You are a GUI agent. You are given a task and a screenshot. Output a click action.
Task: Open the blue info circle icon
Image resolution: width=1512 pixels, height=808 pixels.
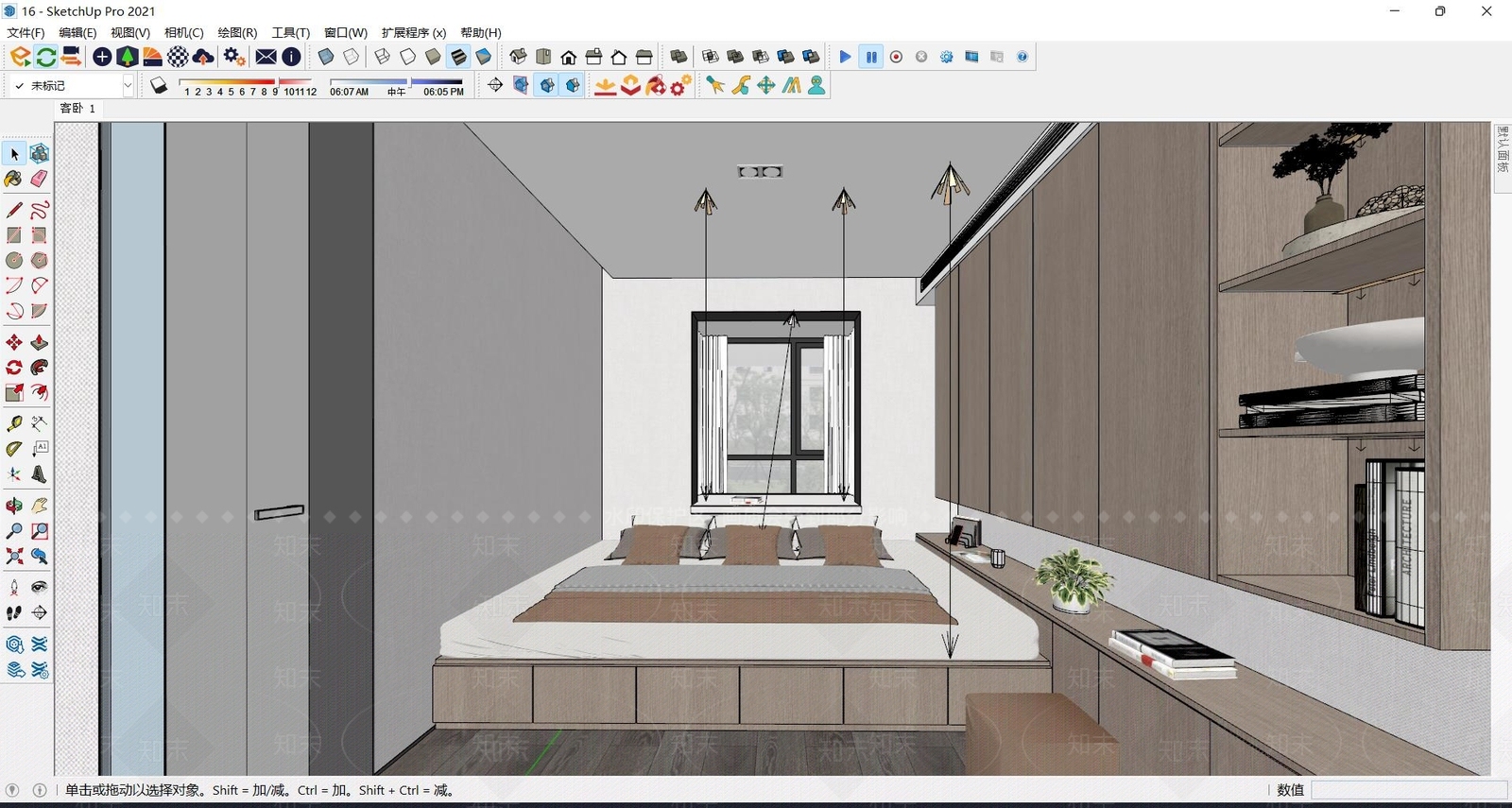[x=292, y=57]
